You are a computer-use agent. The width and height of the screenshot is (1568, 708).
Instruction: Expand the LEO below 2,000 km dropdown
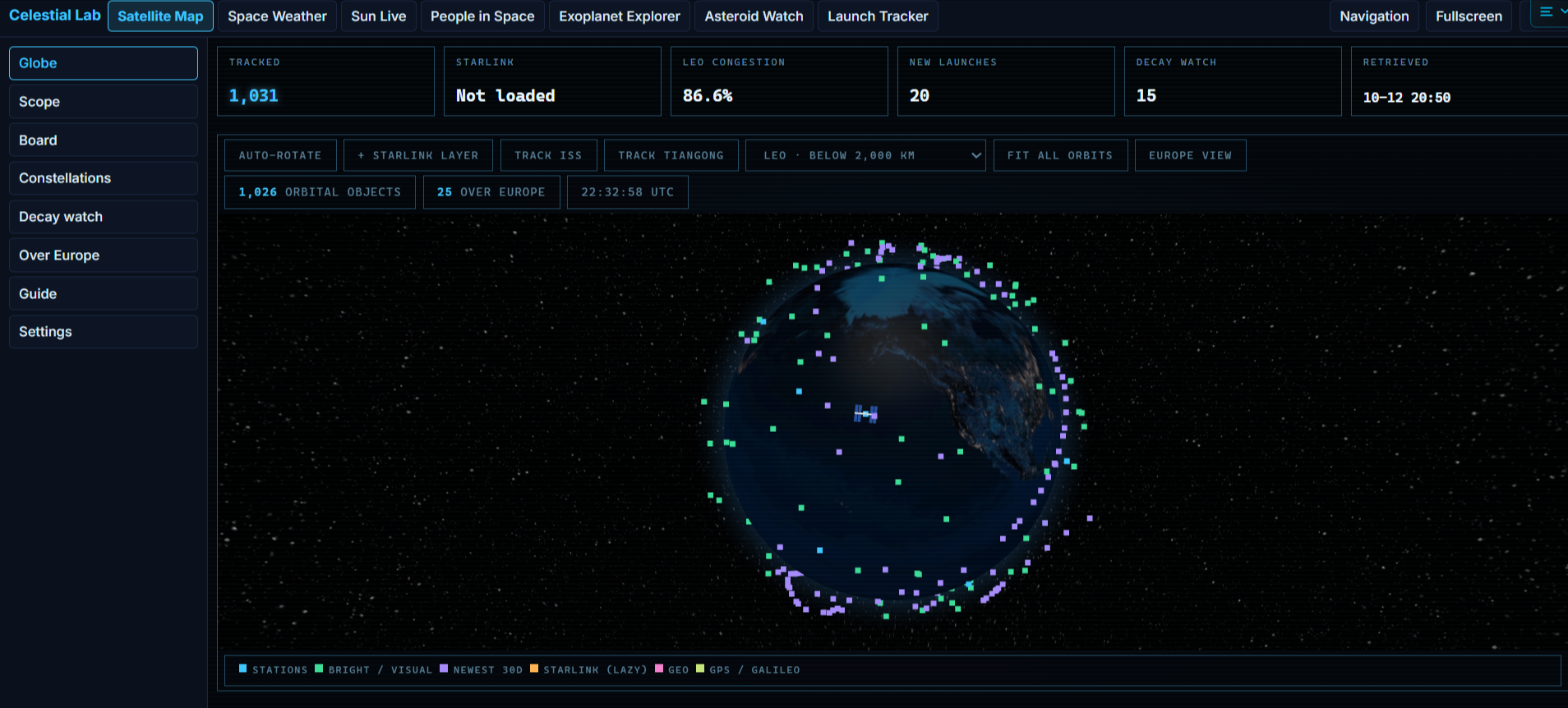pyautogui.click(x=866, y=155)
